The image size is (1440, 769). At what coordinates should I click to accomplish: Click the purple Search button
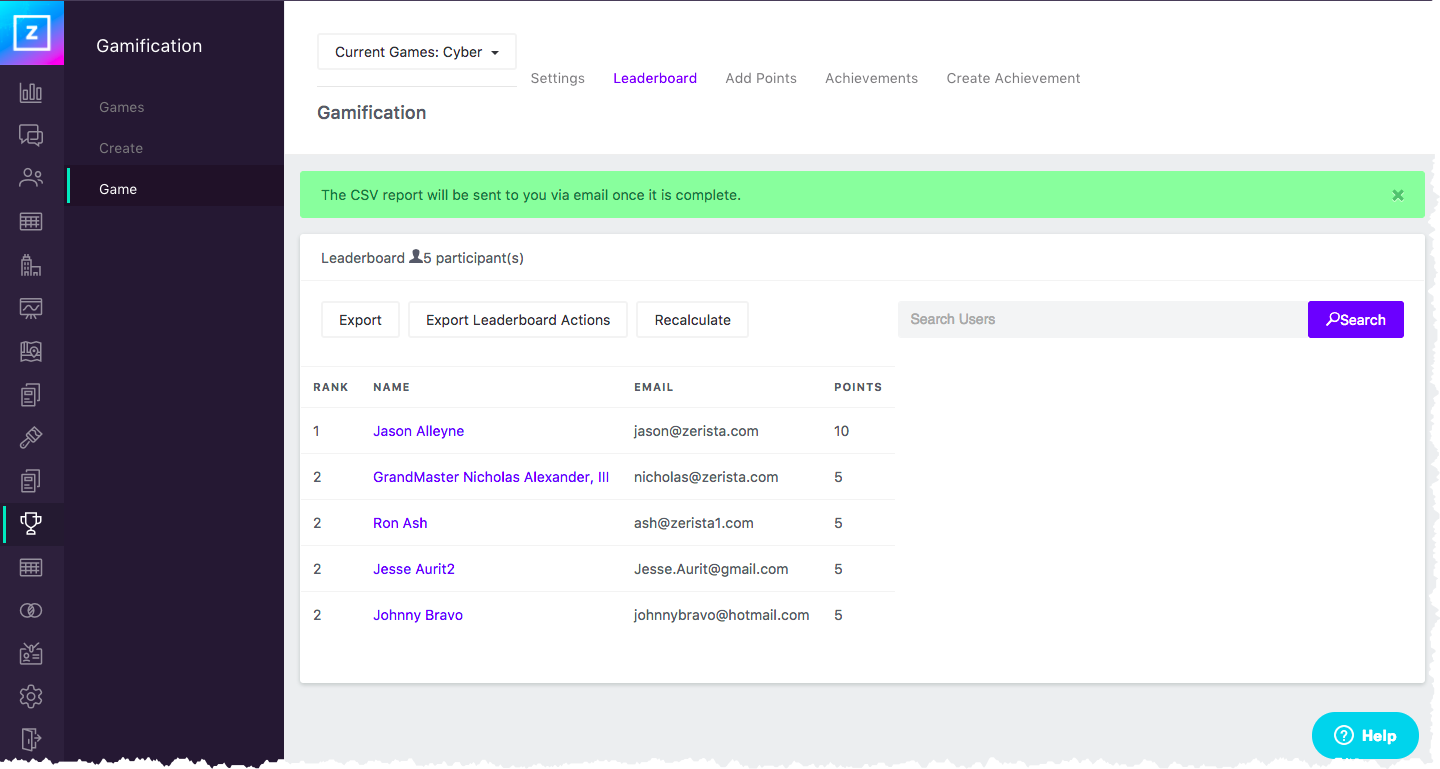1356,320
